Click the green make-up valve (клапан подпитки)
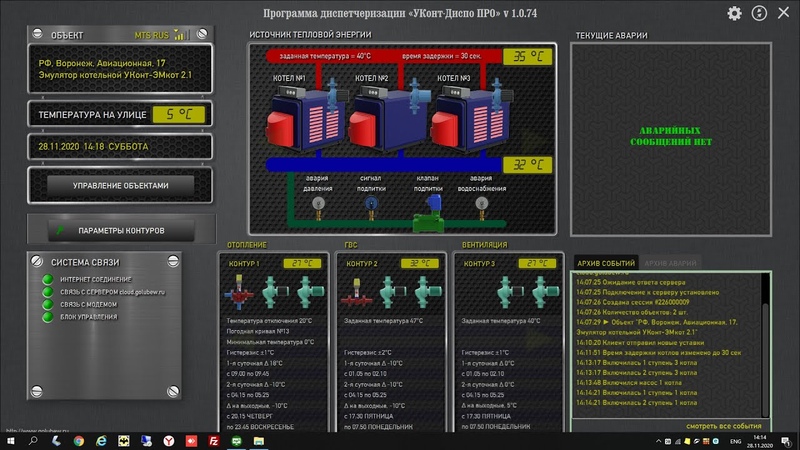 pyautogui.click(x=429, y=215)
